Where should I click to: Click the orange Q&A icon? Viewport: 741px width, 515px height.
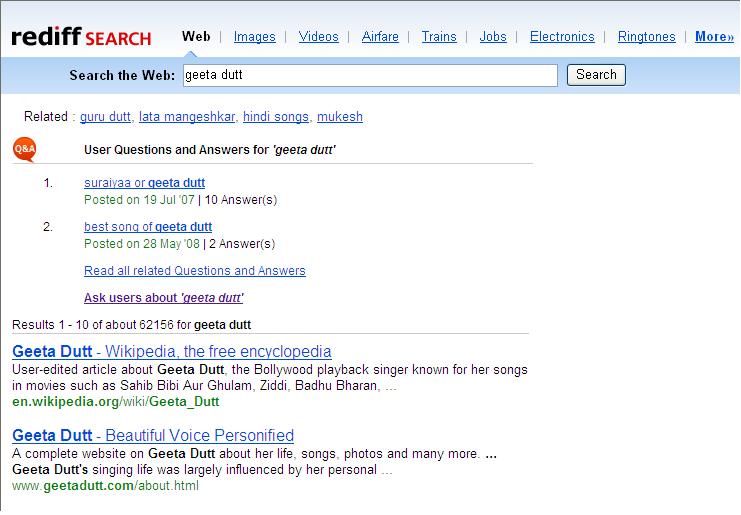tap(25, 149)
